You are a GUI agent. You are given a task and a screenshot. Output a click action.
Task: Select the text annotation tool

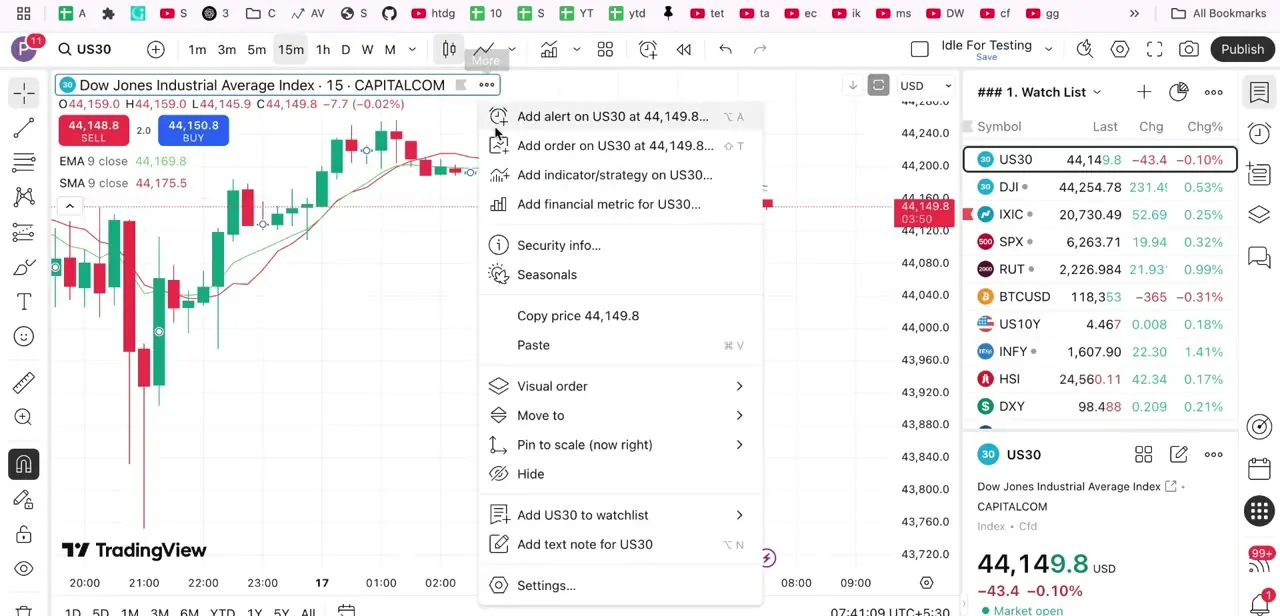[x=24, y=302]
